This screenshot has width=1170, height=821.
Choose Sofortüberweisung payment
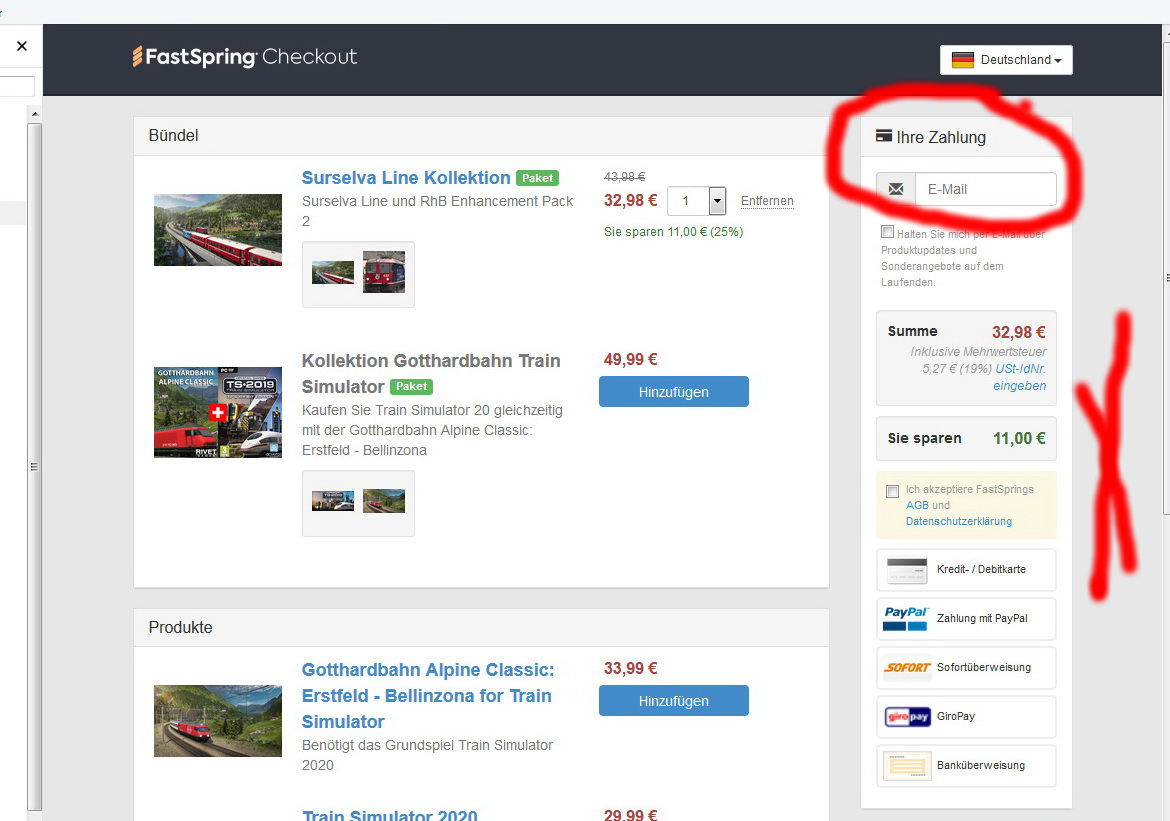point(966,667)
